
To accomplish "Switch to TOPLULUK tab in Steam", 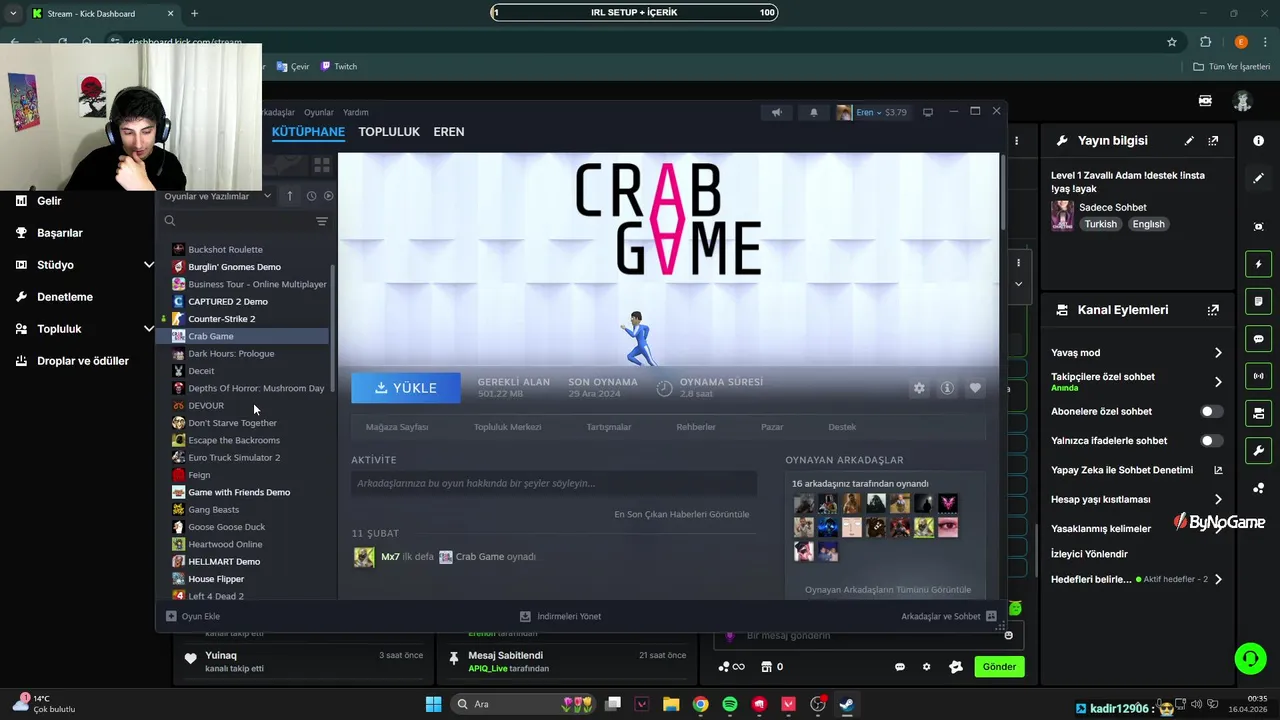I will (x=389, y=132).
